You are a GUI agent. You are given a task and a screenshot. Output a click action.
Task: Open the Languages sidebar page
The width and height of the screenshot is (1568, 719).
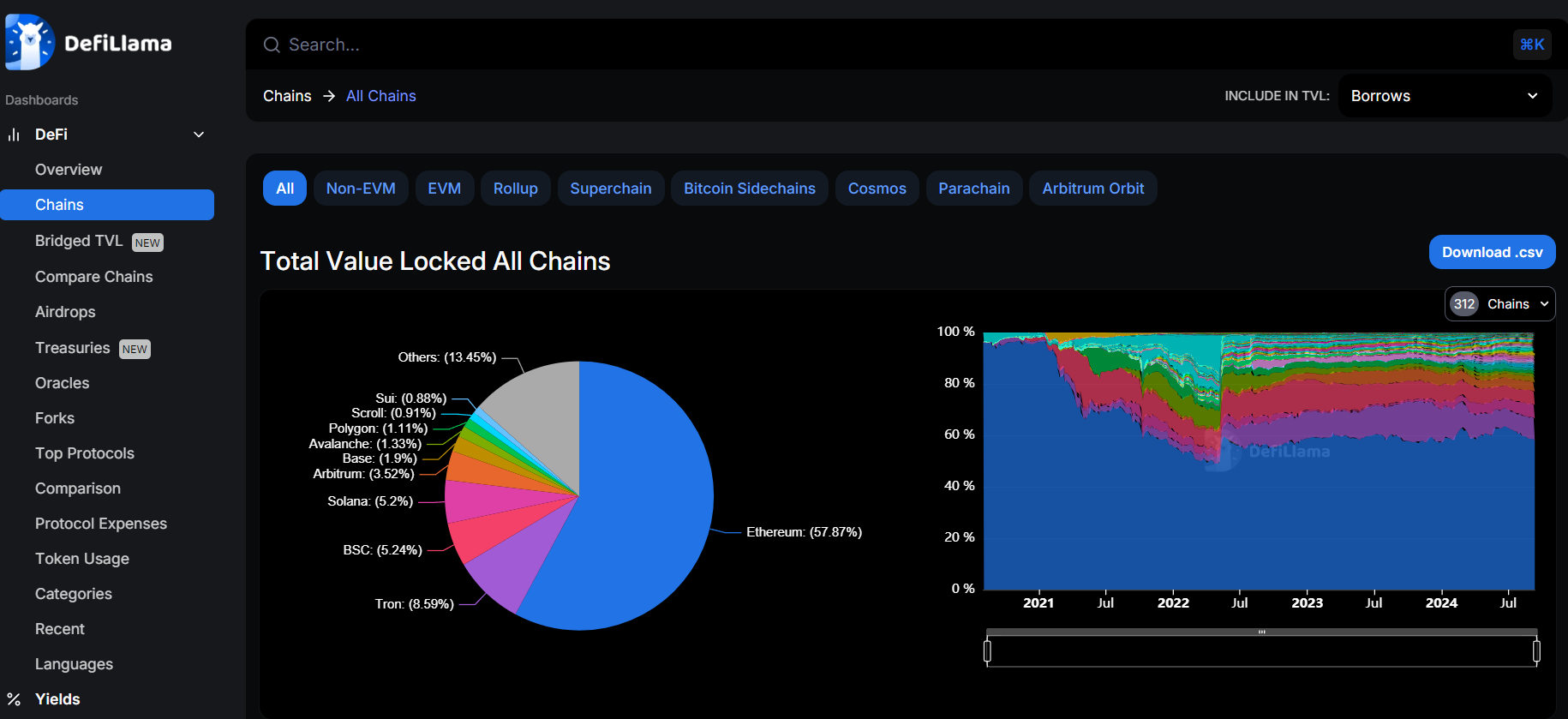point(74,664)
